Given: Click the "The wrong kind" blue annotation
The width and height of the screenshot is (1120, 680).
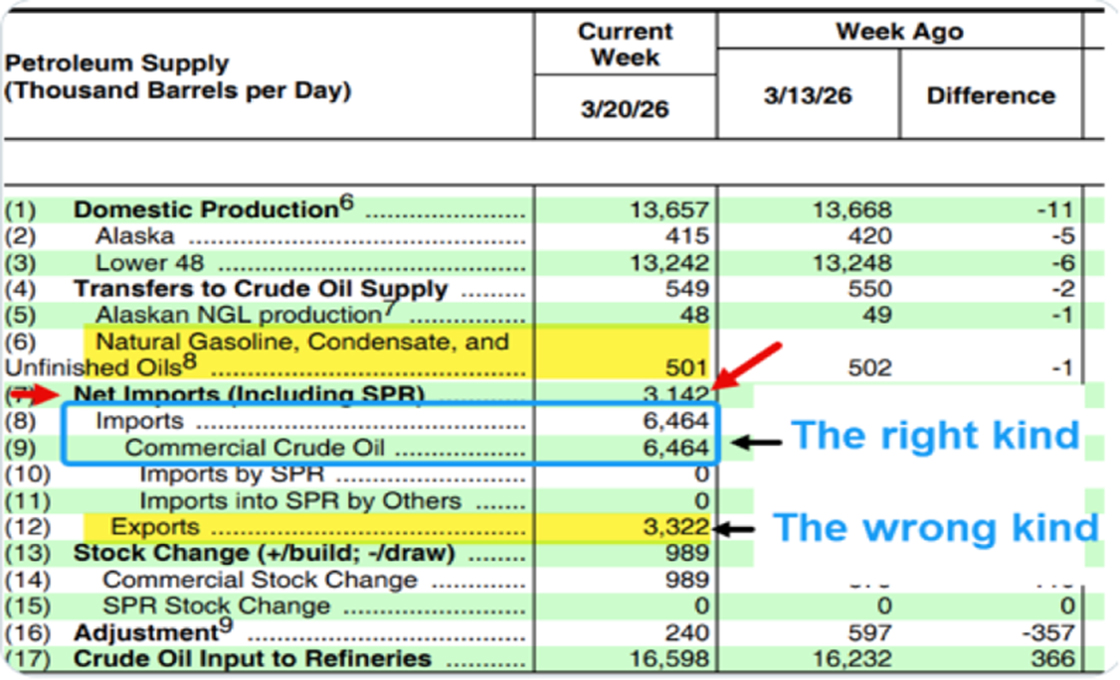Looking at the screenshot, I should (936, 528).
